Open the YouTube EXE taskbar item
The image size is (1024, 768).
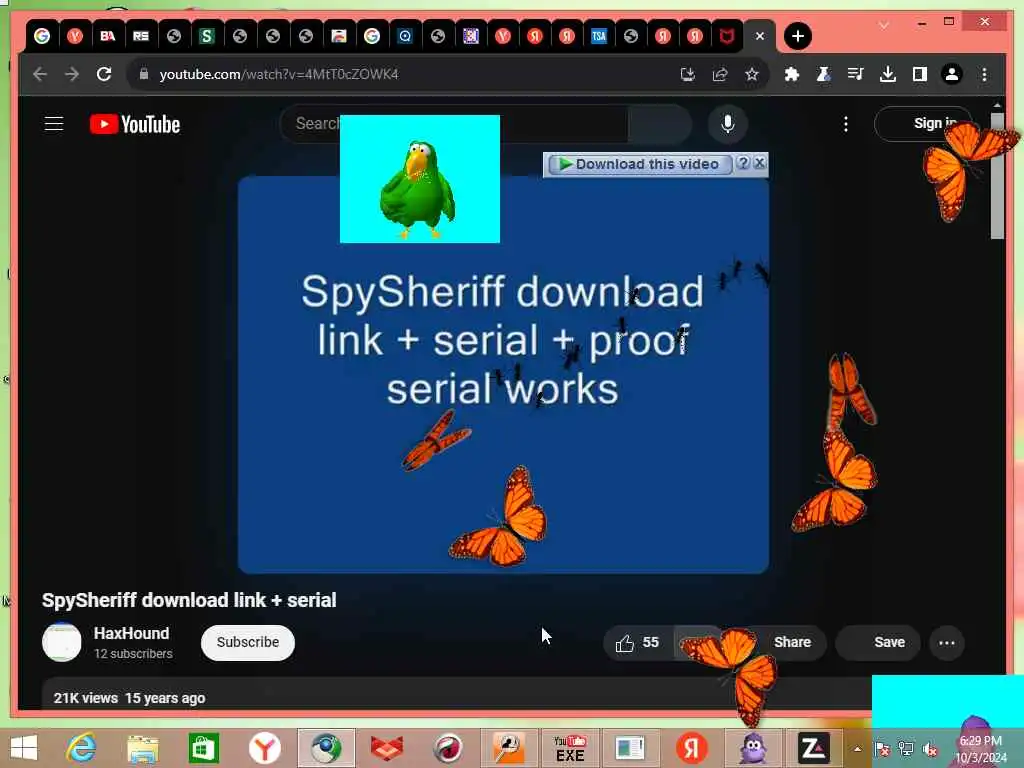[569, 748]
